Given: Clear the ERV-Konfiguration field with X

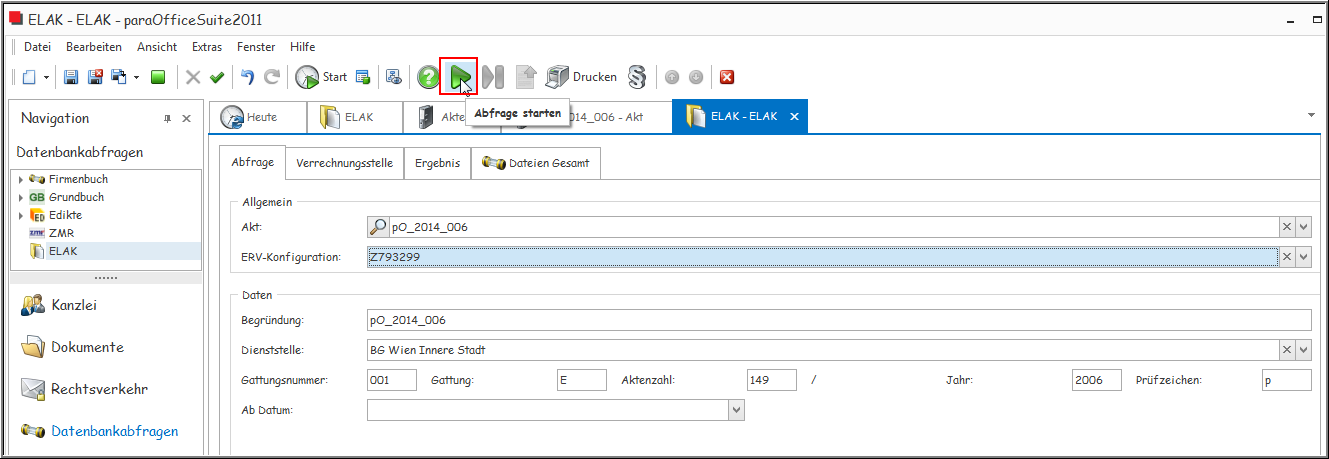Looking at the screenshot, I should click(x=1287, y=257).
